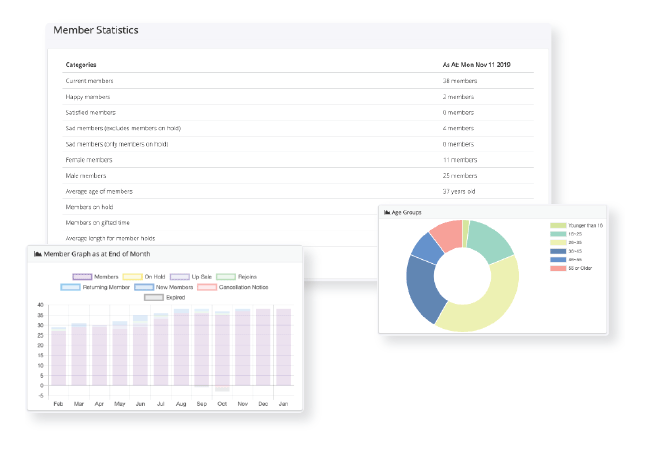Click the teal green legend swatch in Age Groups

558,234
